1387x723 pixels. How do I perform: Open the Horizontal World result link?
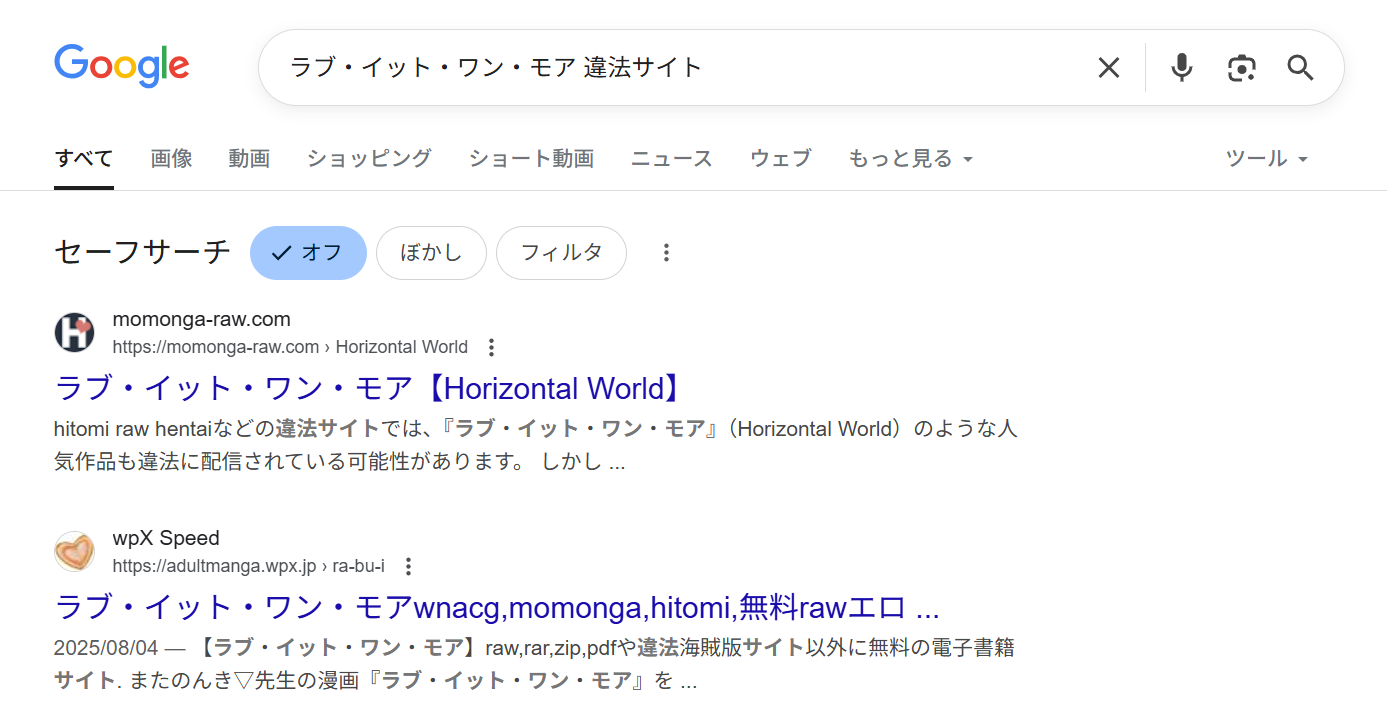pos(366,388)
